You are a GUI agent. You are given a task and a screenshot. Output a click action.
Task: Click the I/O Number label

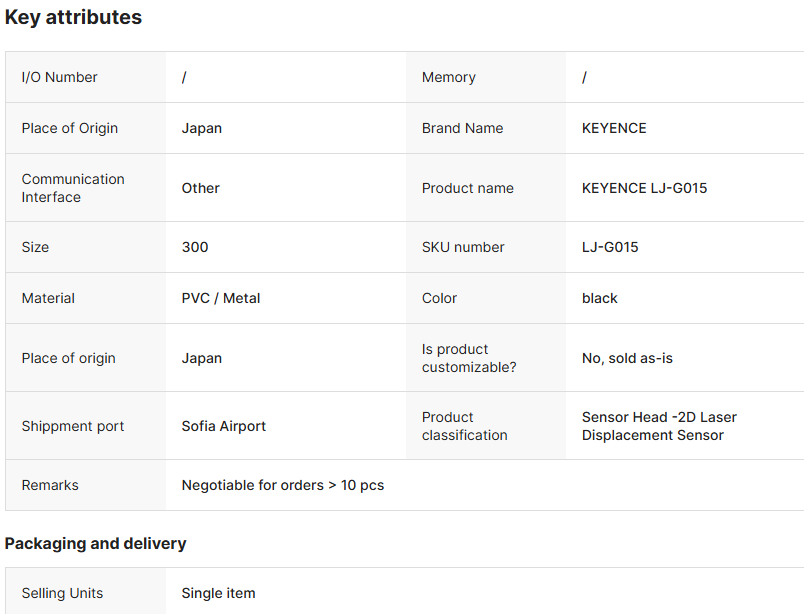60,77
